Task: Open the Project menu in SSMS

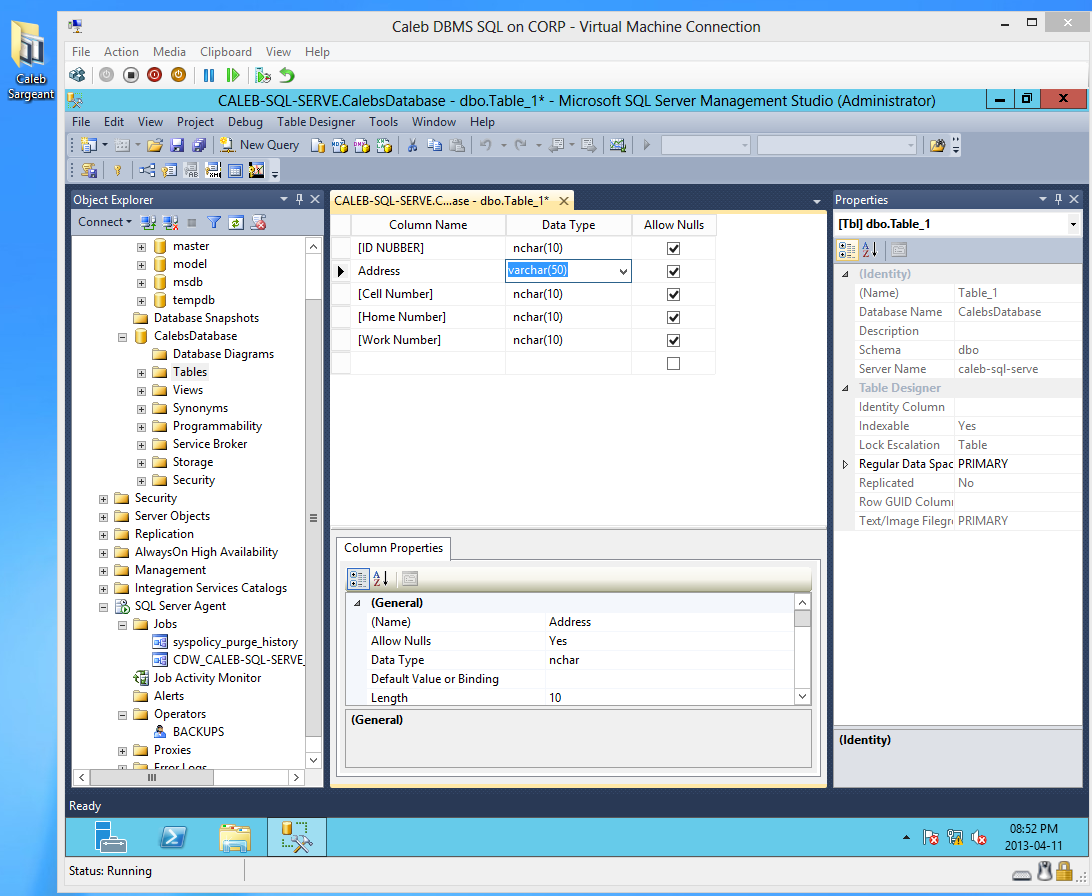Action: (x=195, y=122)
